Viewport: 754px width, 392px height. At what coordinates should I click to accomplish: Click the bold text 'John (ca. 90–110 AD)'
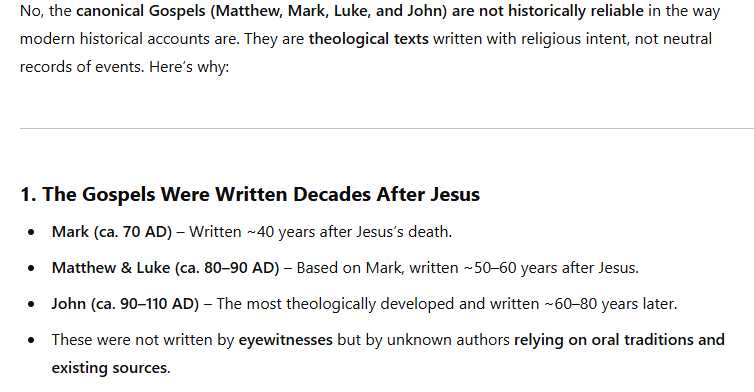[x=125, y=304]
